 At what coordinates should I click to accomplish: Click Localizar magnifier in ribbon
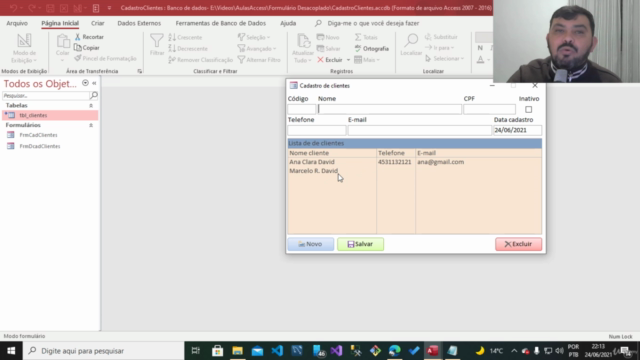point(411,41)
